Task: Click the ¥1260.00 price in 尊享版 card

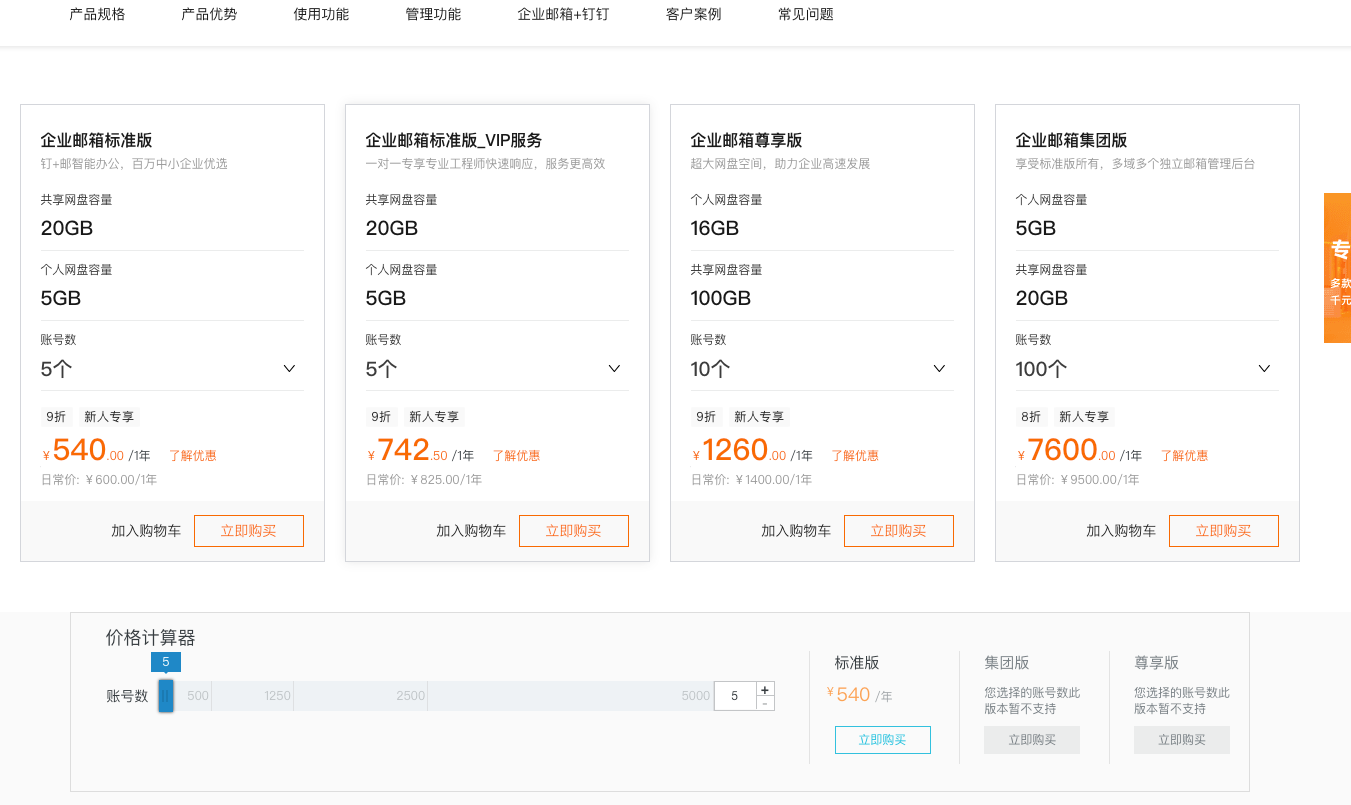Action: pos(740,452)
